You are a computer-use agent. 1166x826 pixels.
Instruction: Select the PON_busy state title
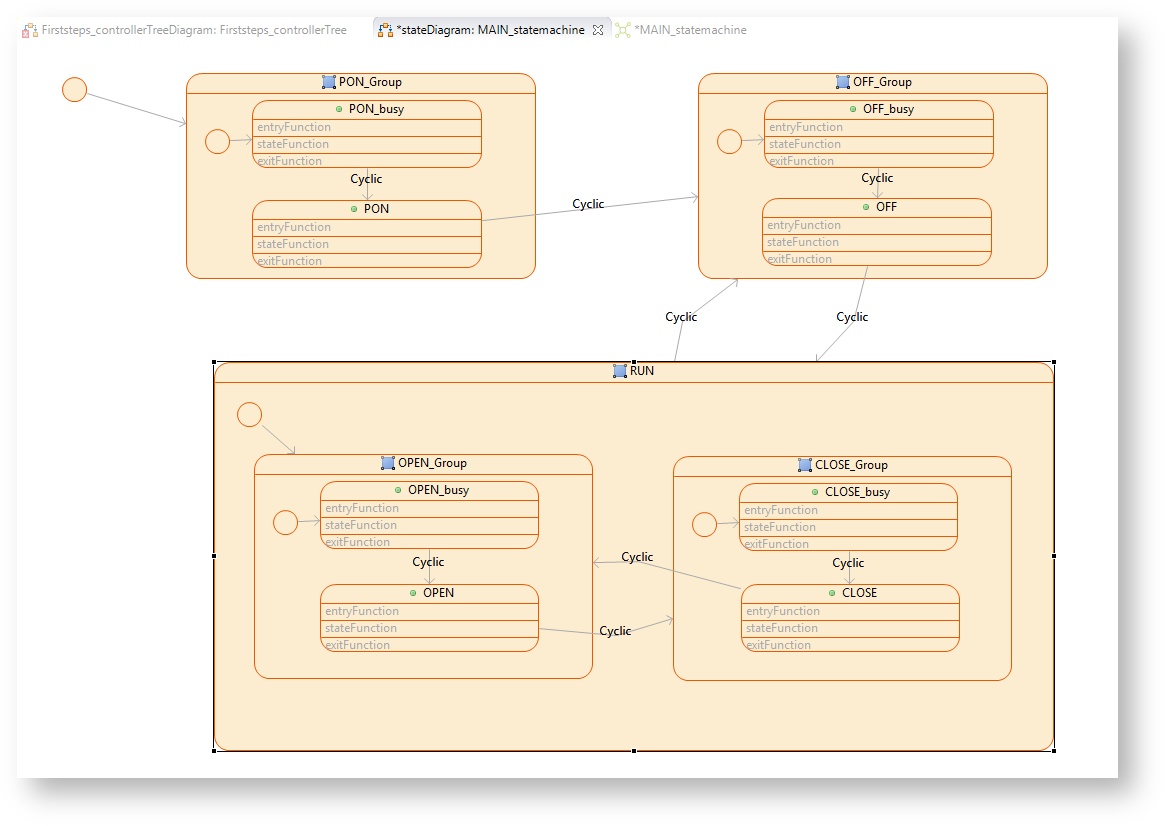pos(375,109)
